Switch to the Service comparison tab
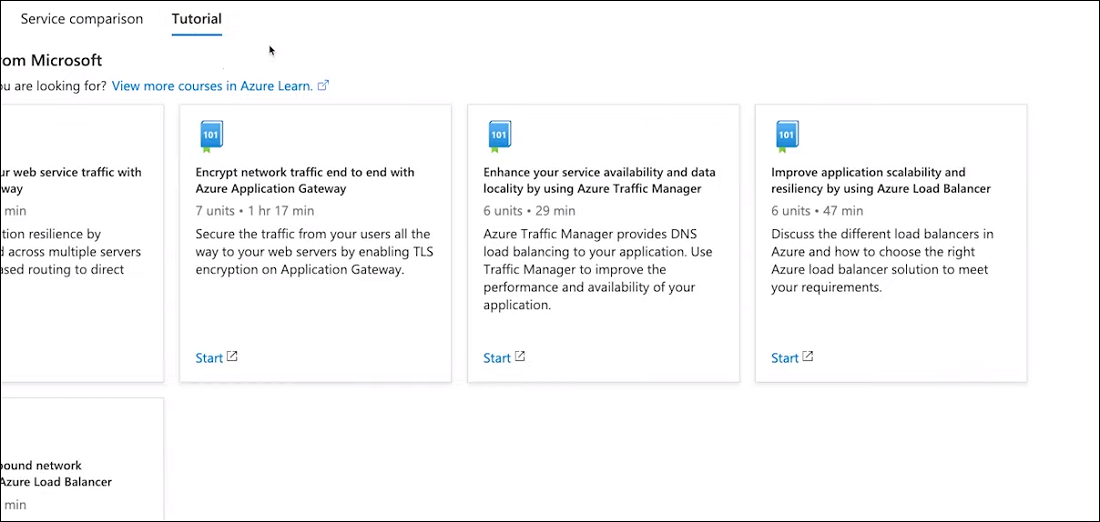Screen dimensions: 1100x522 tap(82, 19)
